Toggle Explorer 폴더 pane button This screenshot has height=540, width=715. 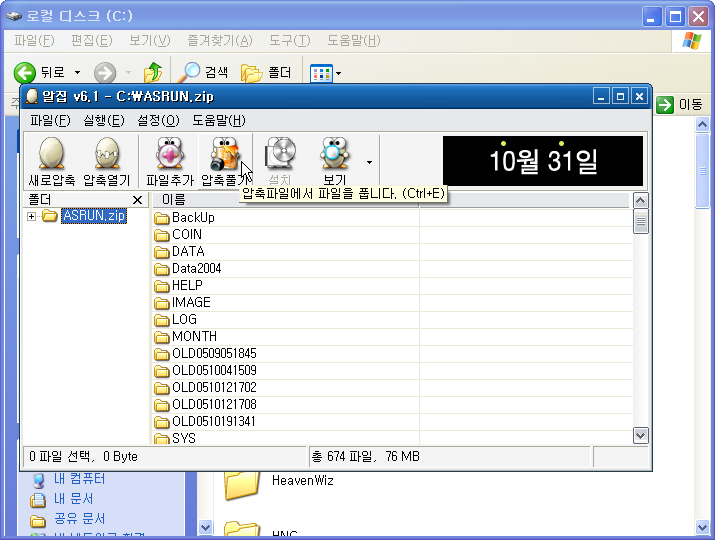(x=266, y=72)
